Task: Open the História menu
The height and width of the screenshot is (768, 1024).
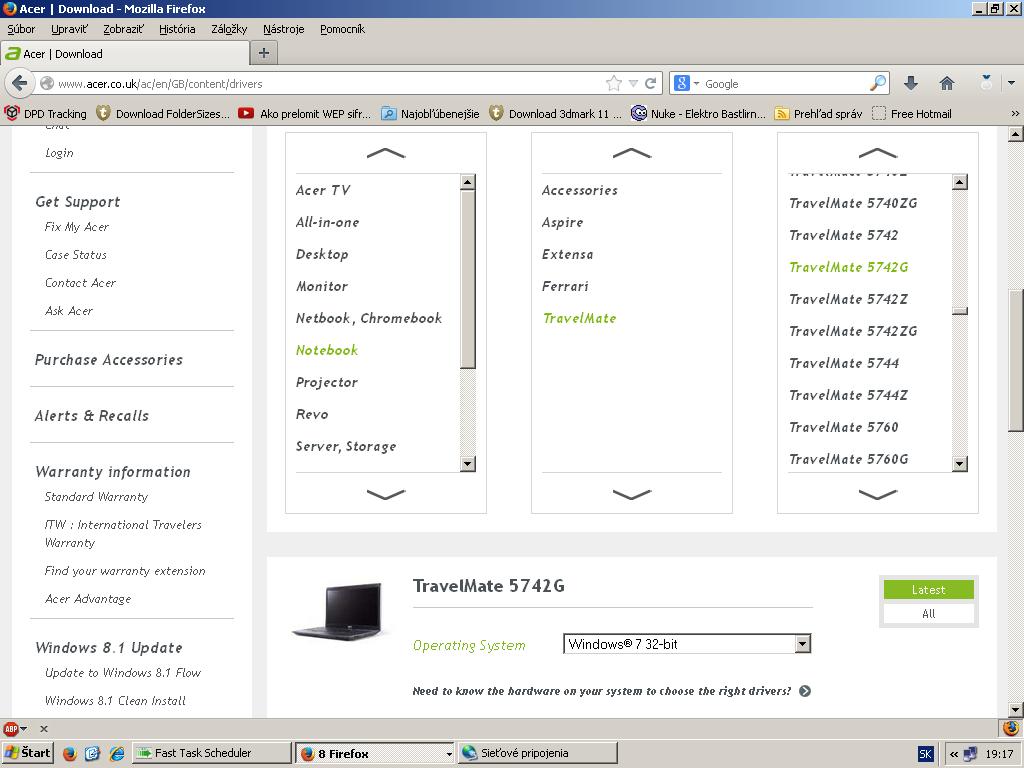Action: (x=177, y=29)
